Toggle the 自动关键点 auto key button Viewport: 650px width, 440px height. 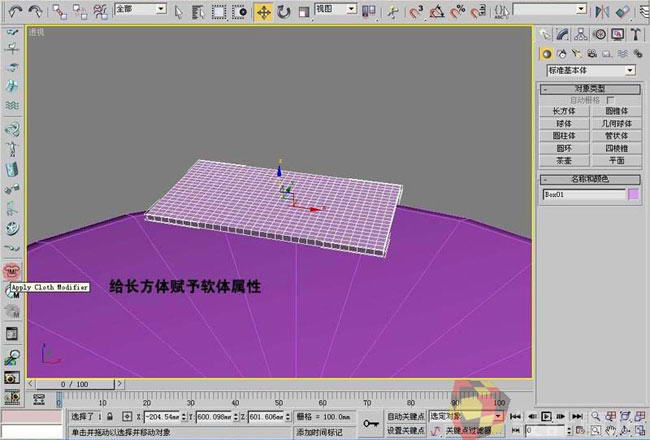coord(405,416)
